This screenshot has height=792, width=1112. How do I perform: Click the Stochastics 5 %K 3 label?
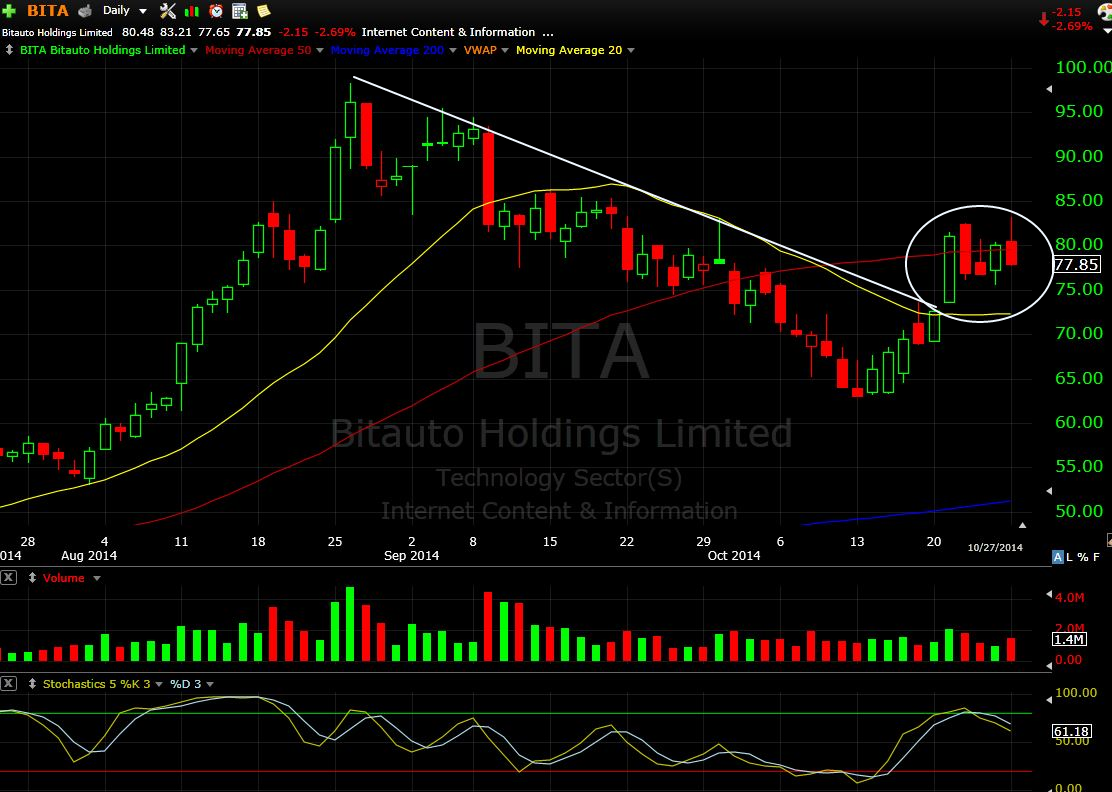click(x=96, y=684)
